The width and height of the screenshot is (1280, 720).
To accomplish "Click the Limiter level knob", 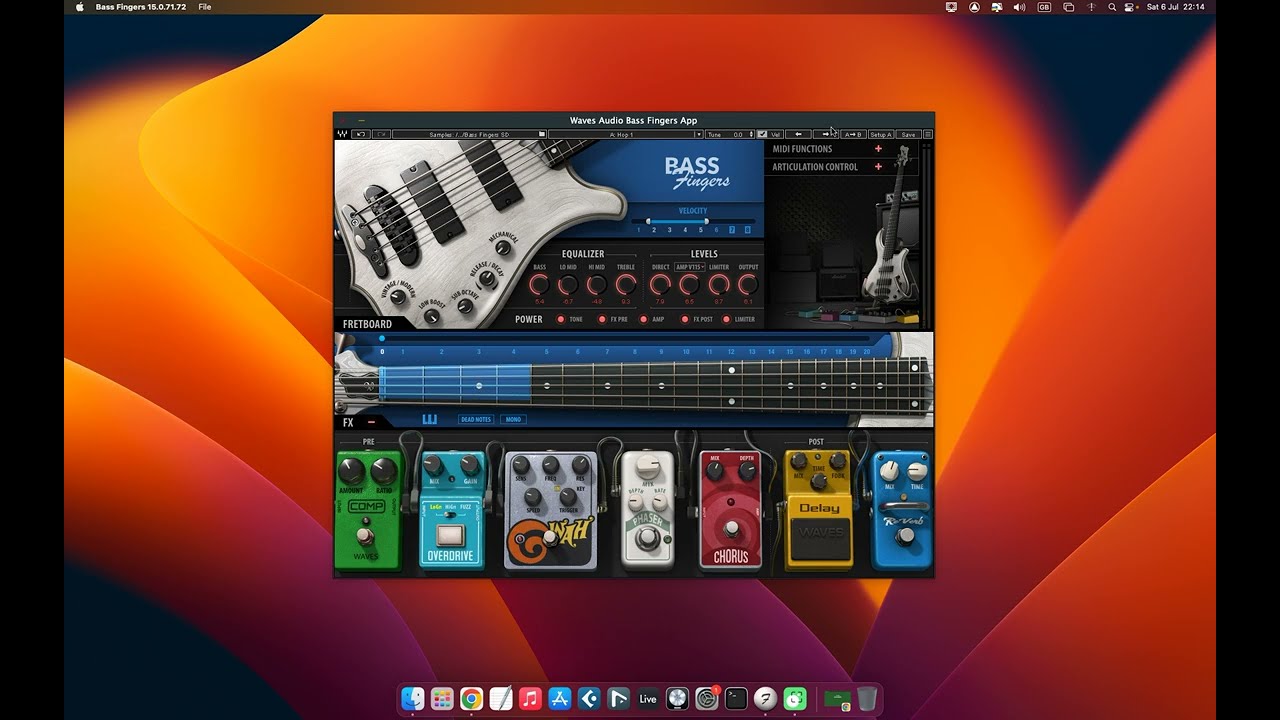I will (x=719, y=285).
